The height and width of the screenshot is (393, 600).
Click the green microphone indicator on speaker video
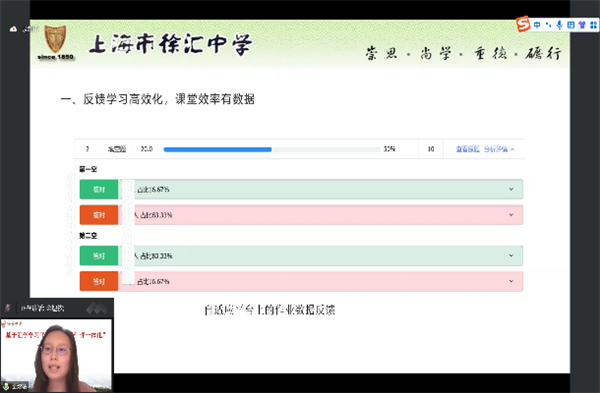point(6,386)
